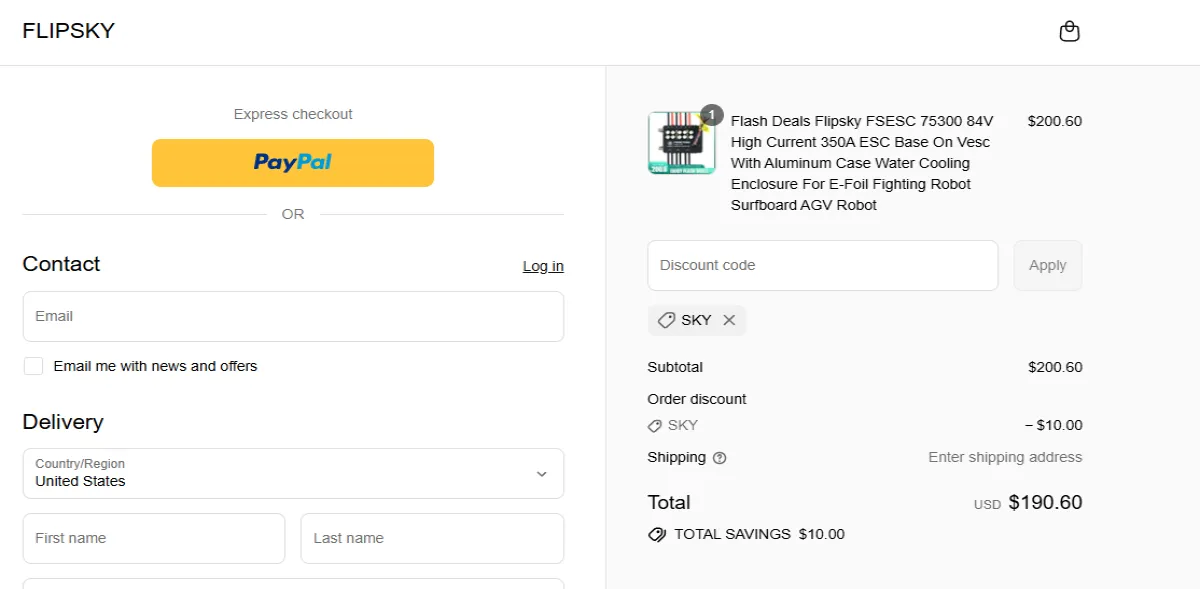Apply the discount code

point(1047,265)
